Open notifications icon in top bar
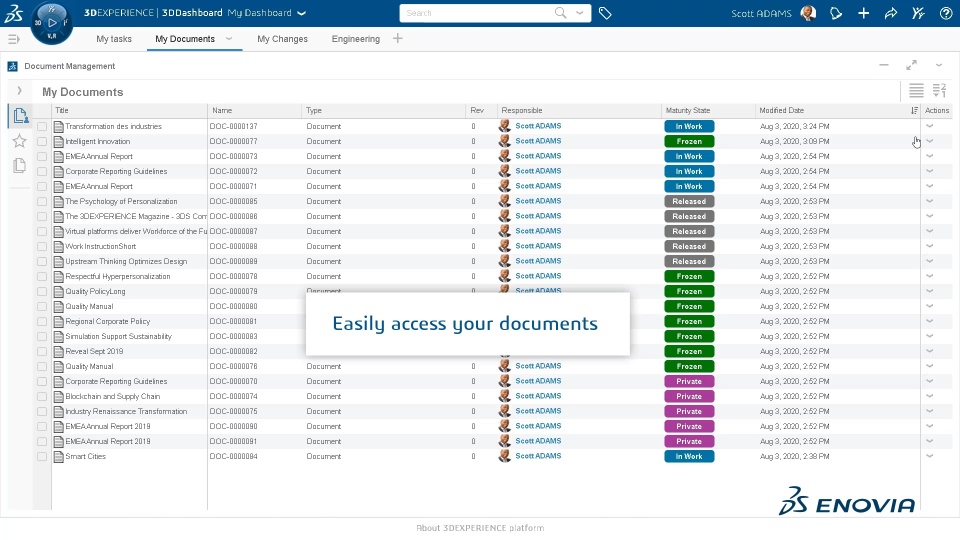The height and width of the screenshot is (540, 960). point(836,13)
